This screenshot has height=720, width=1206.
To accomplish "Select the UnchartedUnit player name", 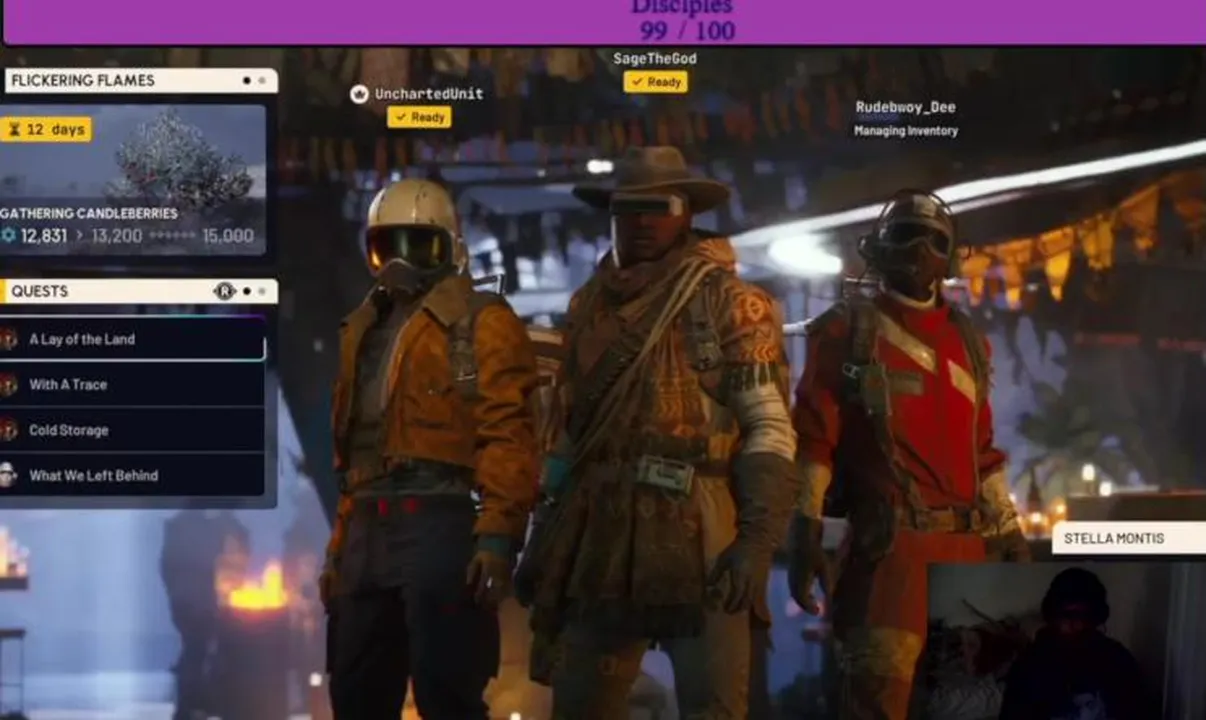I will (429, 94).
